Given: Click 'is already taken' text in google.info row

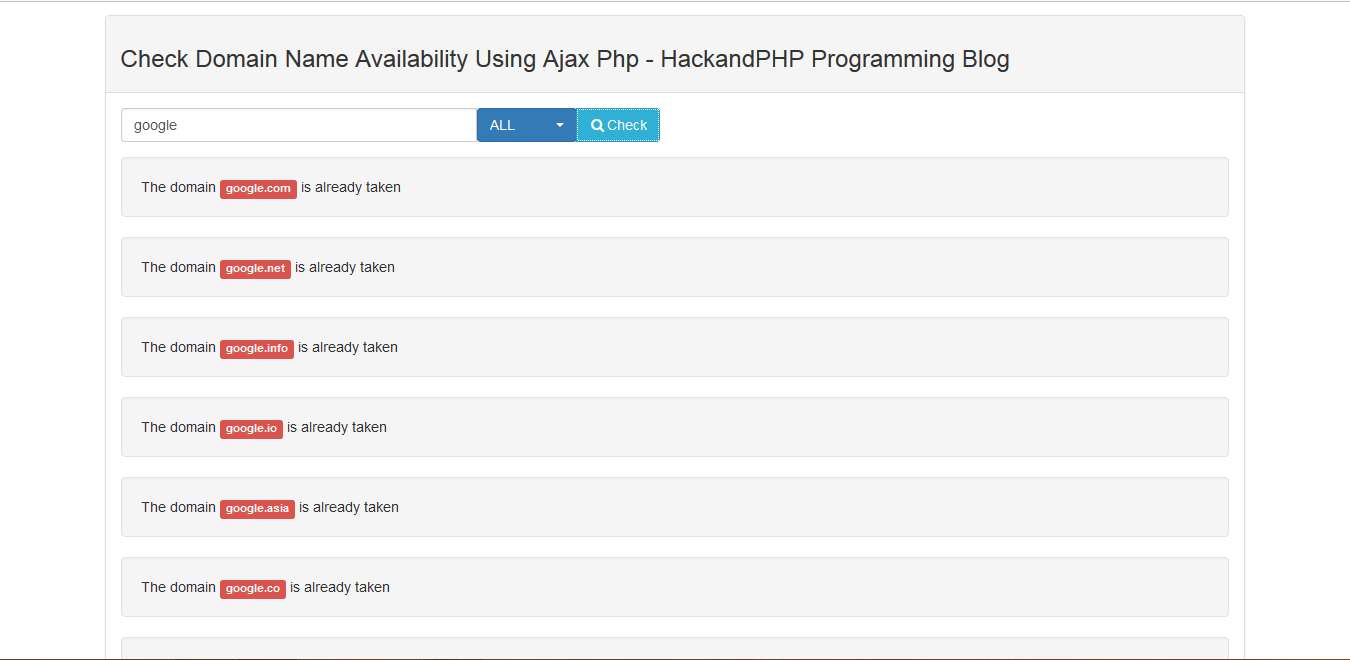Looking at the screenshot, I should [x=348, y=347].
